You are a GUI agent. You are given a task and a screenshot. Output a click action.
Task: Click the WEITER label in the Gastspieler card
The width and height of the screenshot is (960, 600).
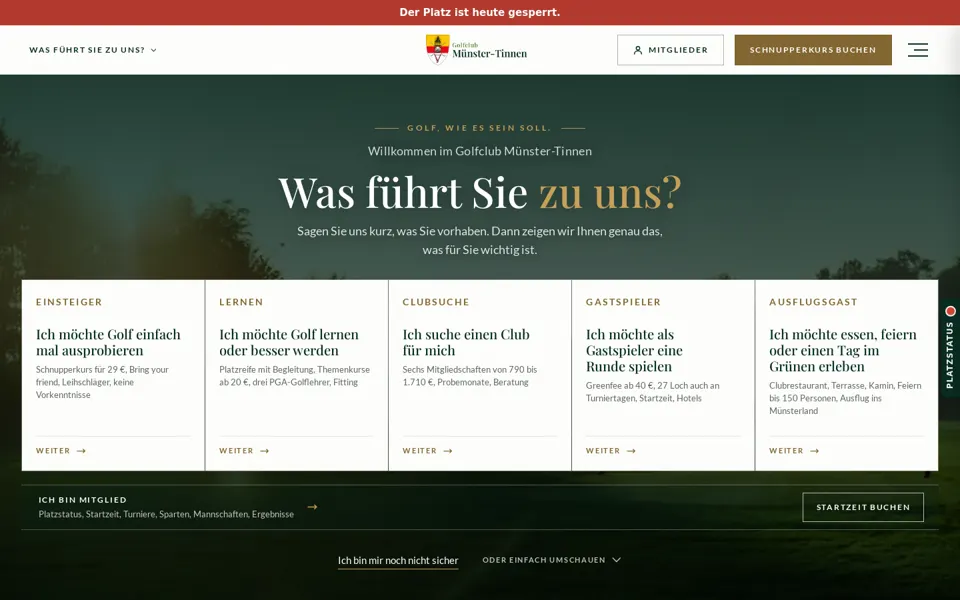coord(603,451)
